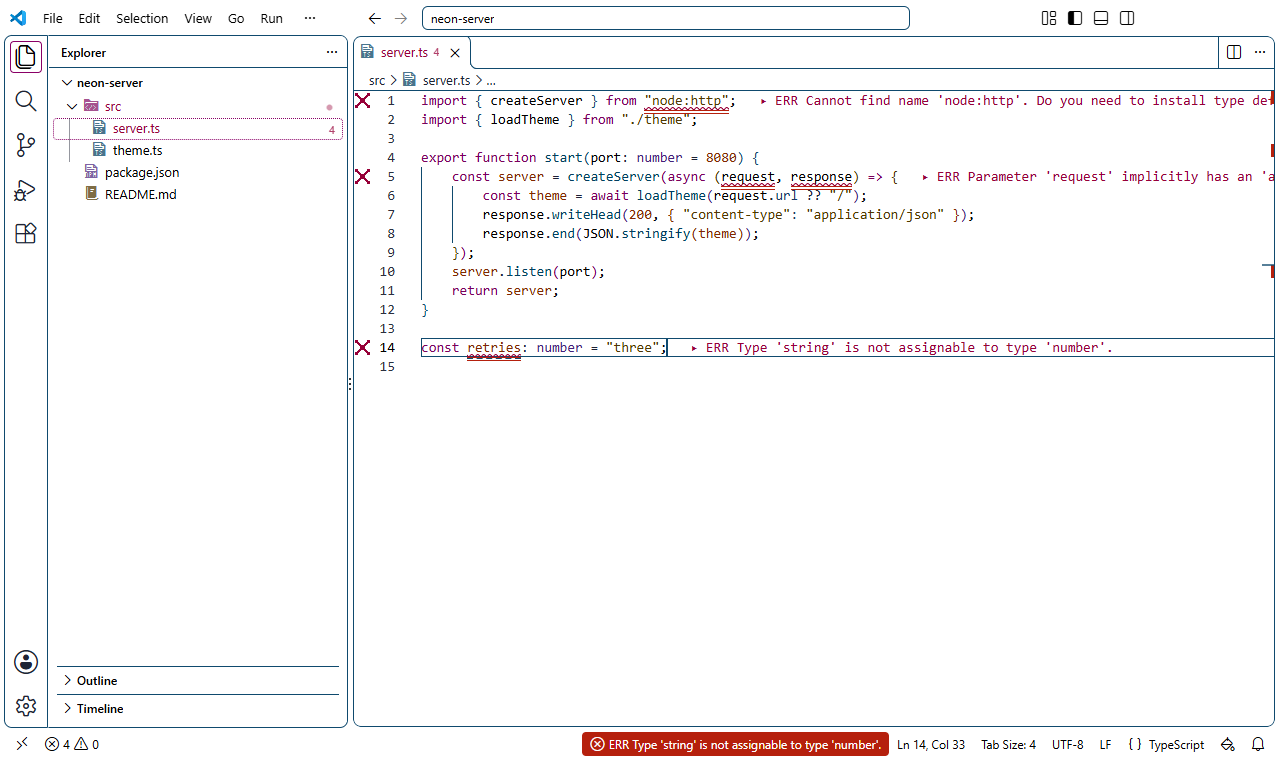Open the Search view icon
Screen dimensions: 1280x760
point(26,101)
